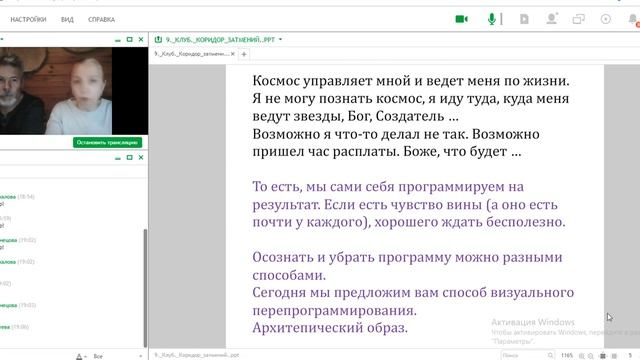Click the 18:54 chat message timestamp
640x360 pixels.
[26, 197]
